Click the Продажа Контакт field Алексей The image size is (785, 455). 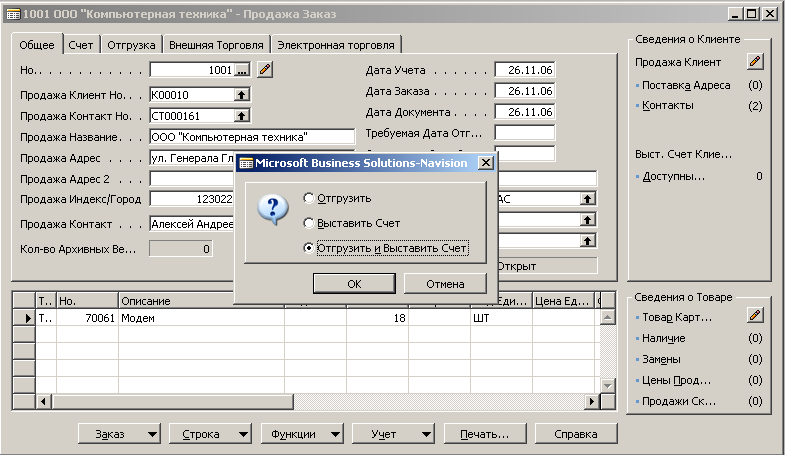(192, 224)
